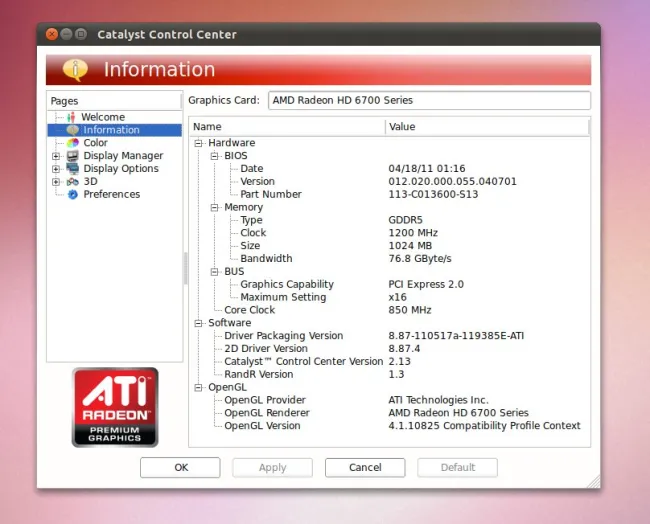This screenshot has width=650, height=524.
Task: Click the Default button
Action: click(x=458, y=468)
